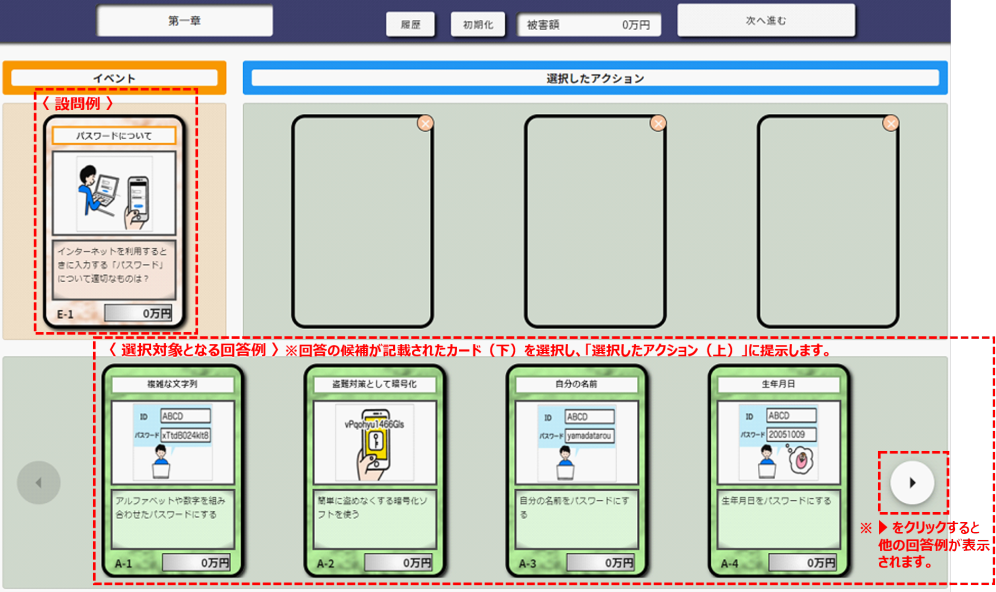Select card A-1 複雑な文字列 title

(173, 384)
